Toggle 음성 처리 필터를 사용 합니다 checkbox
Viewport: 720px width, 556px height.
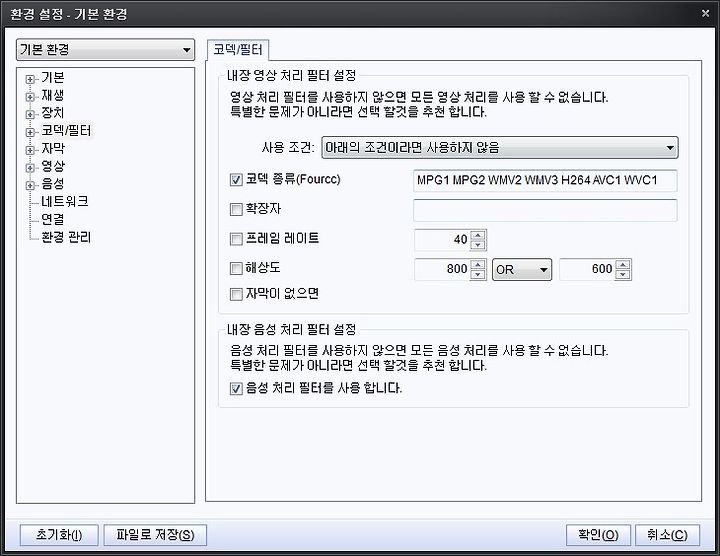point(236,389)
